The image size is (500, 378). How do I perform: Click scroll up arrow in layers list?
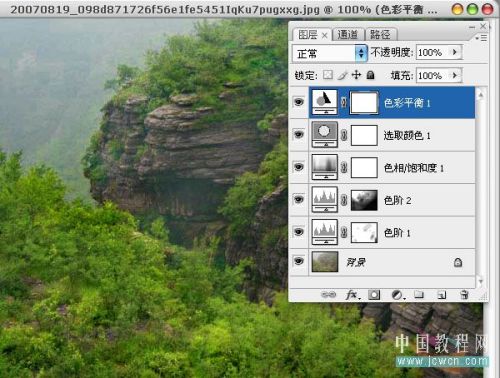coord(480,95)
